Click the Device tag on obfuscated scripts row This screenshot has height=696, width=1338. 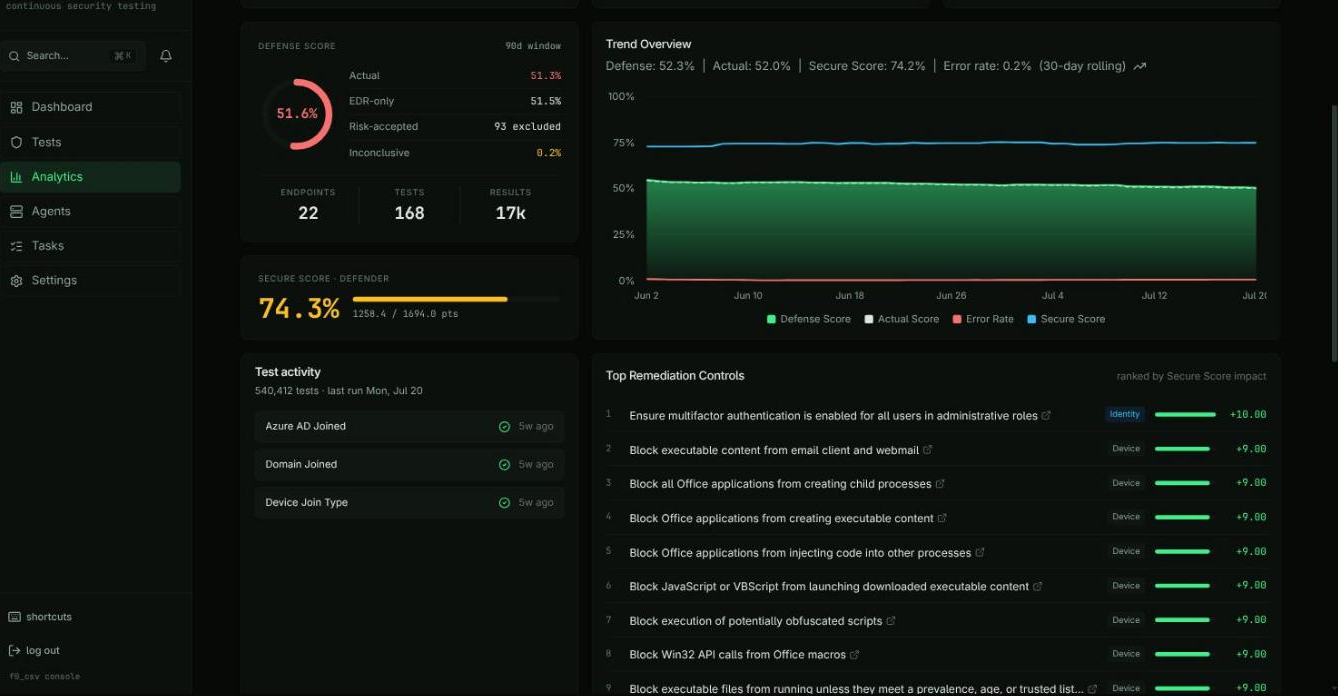[x=1126, y=620]
